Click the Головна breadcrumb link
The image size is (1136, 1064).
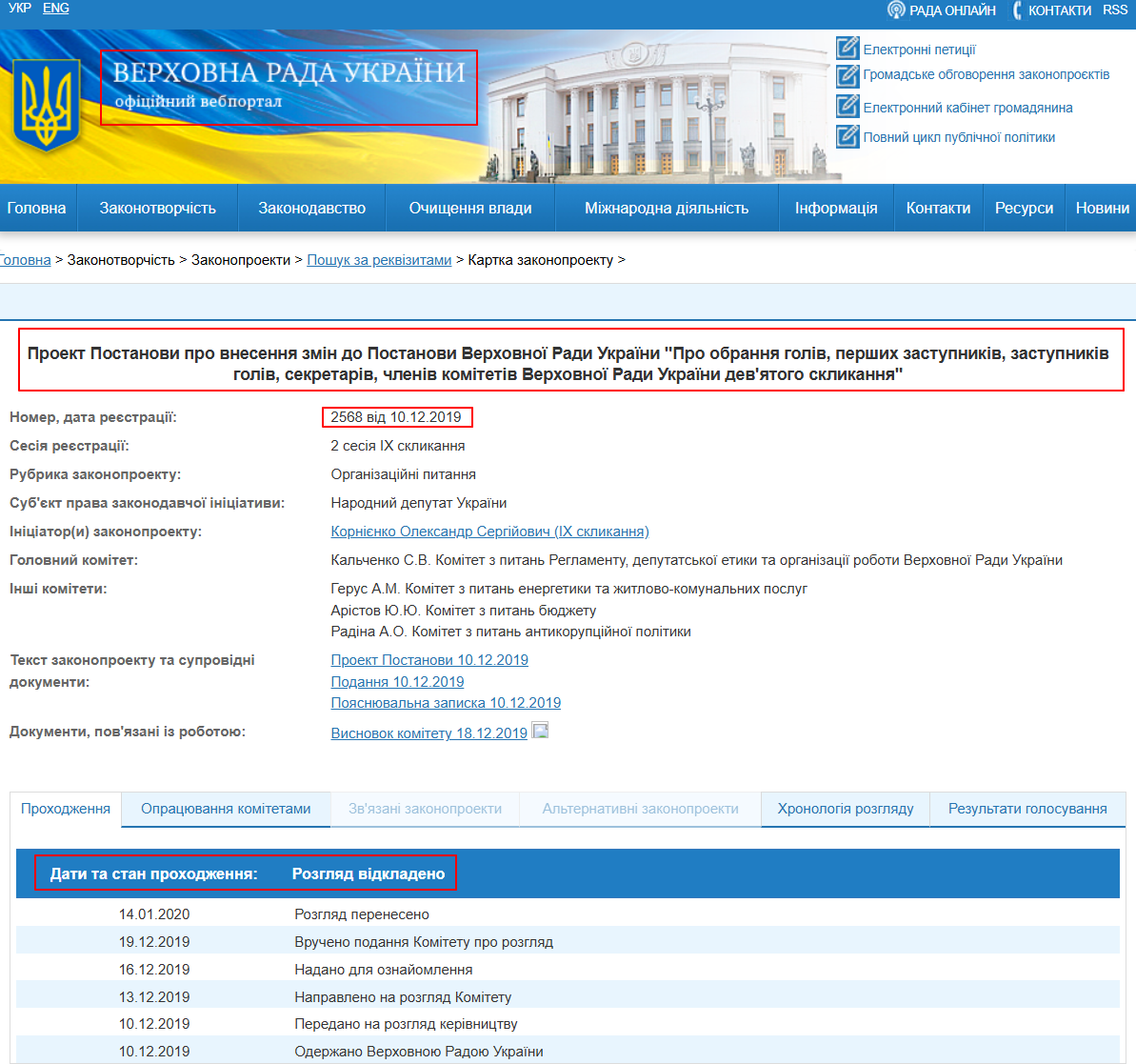click(26, 259)
